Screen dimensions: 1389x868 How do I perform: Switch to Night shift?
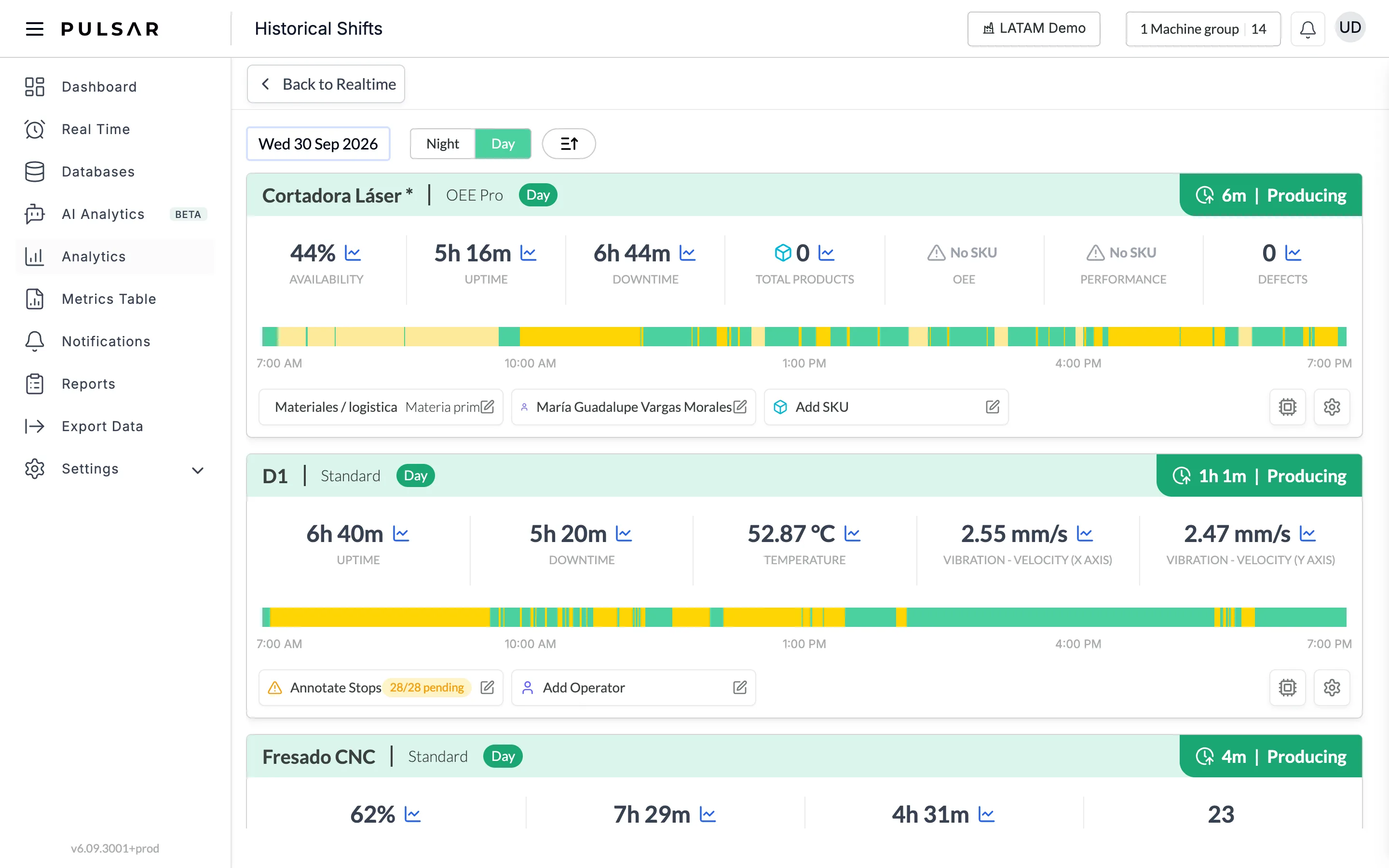tap(443, 144)
